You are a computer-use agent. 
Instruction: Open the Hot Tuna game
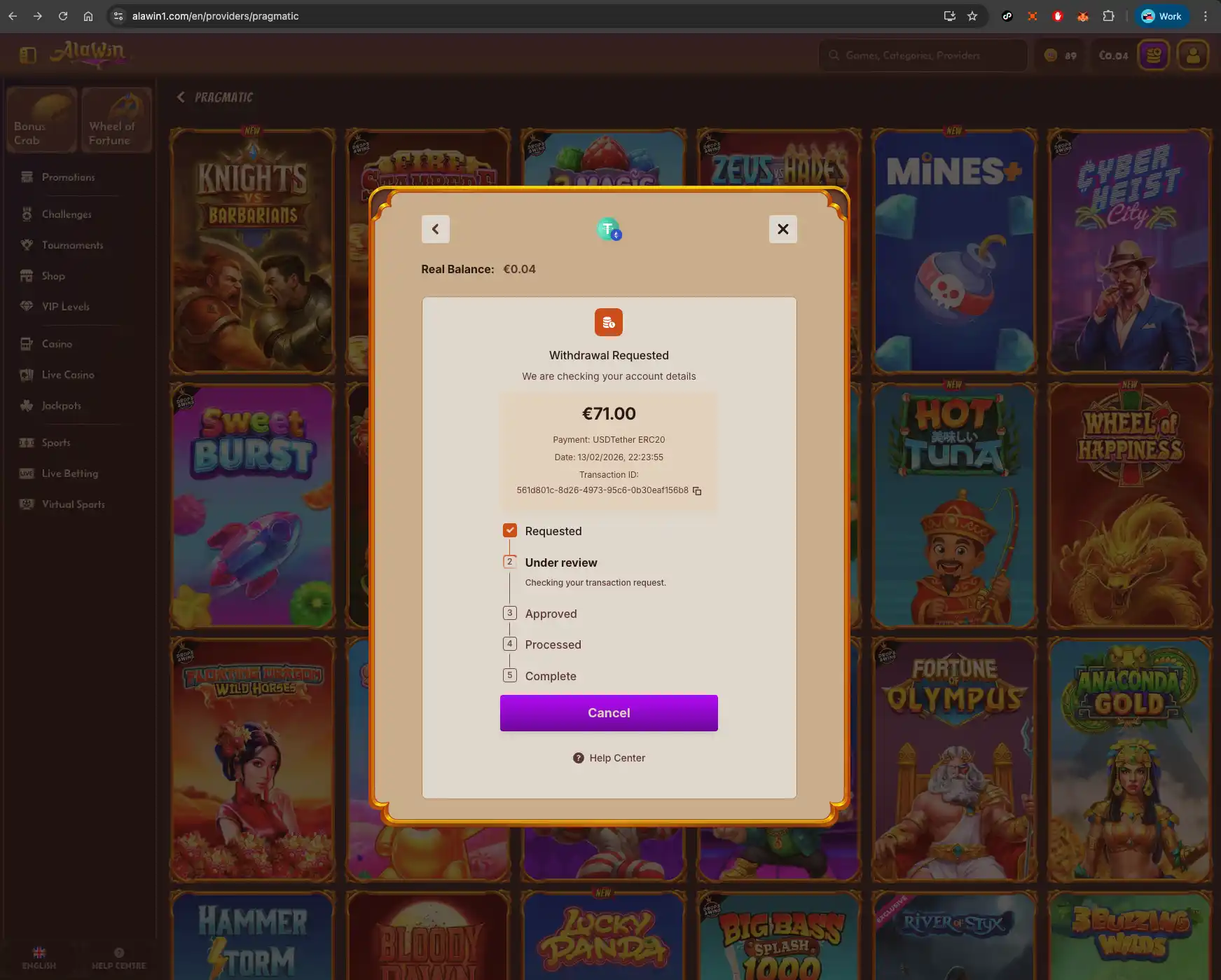(x=954, y=505)
